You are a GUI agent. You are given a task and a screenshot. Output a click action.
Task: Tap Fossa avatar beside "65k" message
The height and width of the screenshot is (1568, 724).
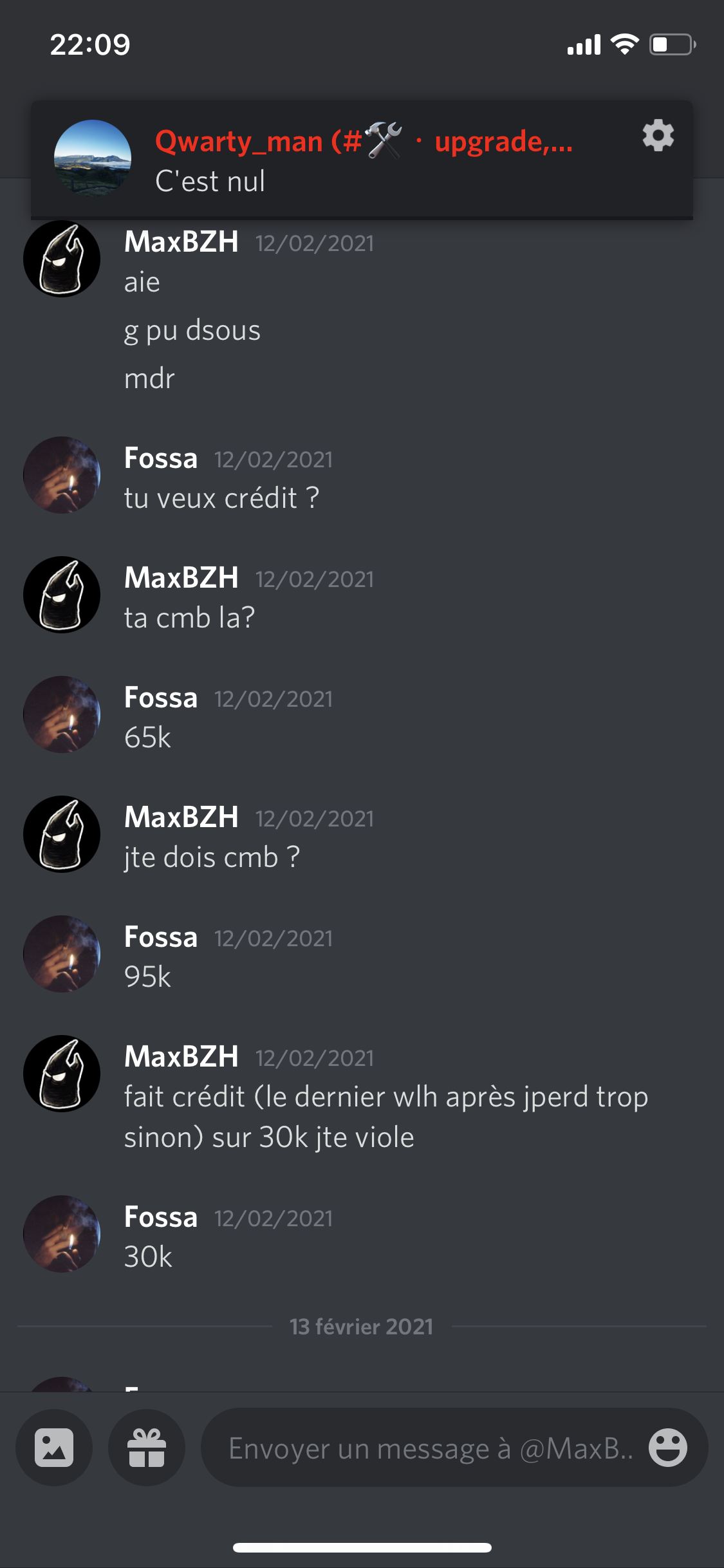coord(62,714)
